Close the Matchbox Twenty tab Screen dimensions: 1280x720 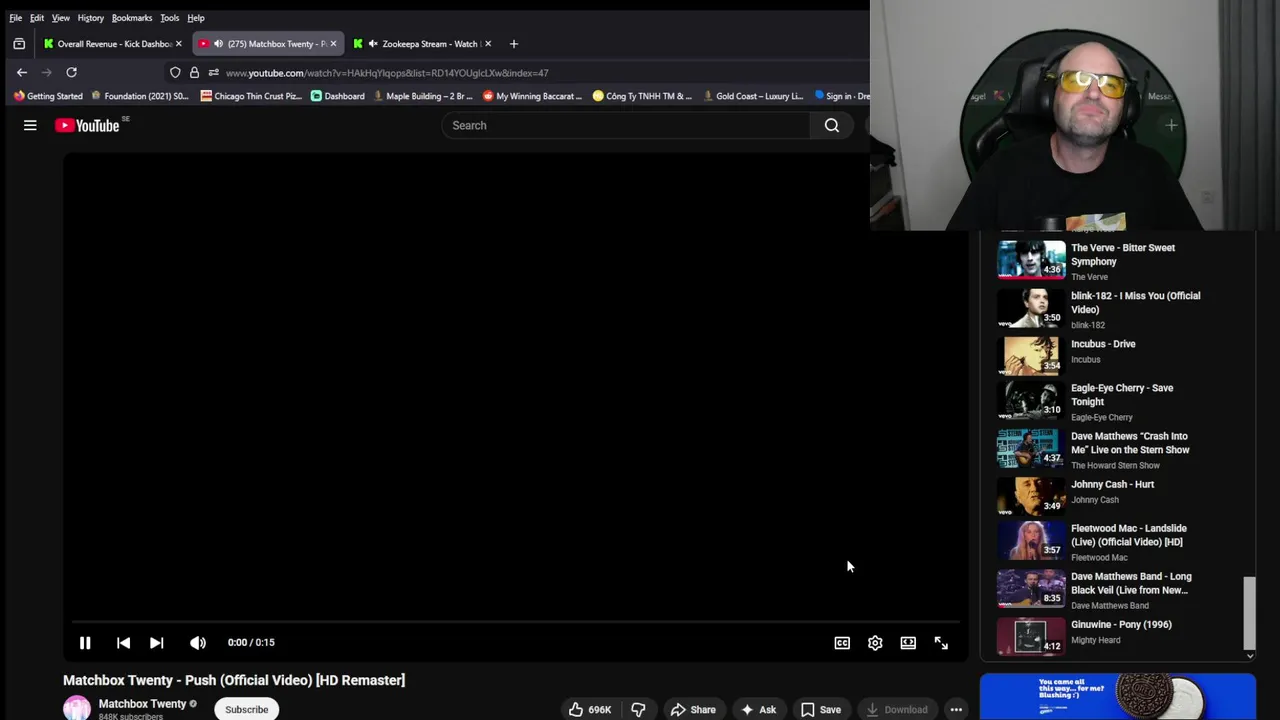[x=333, y=44]
